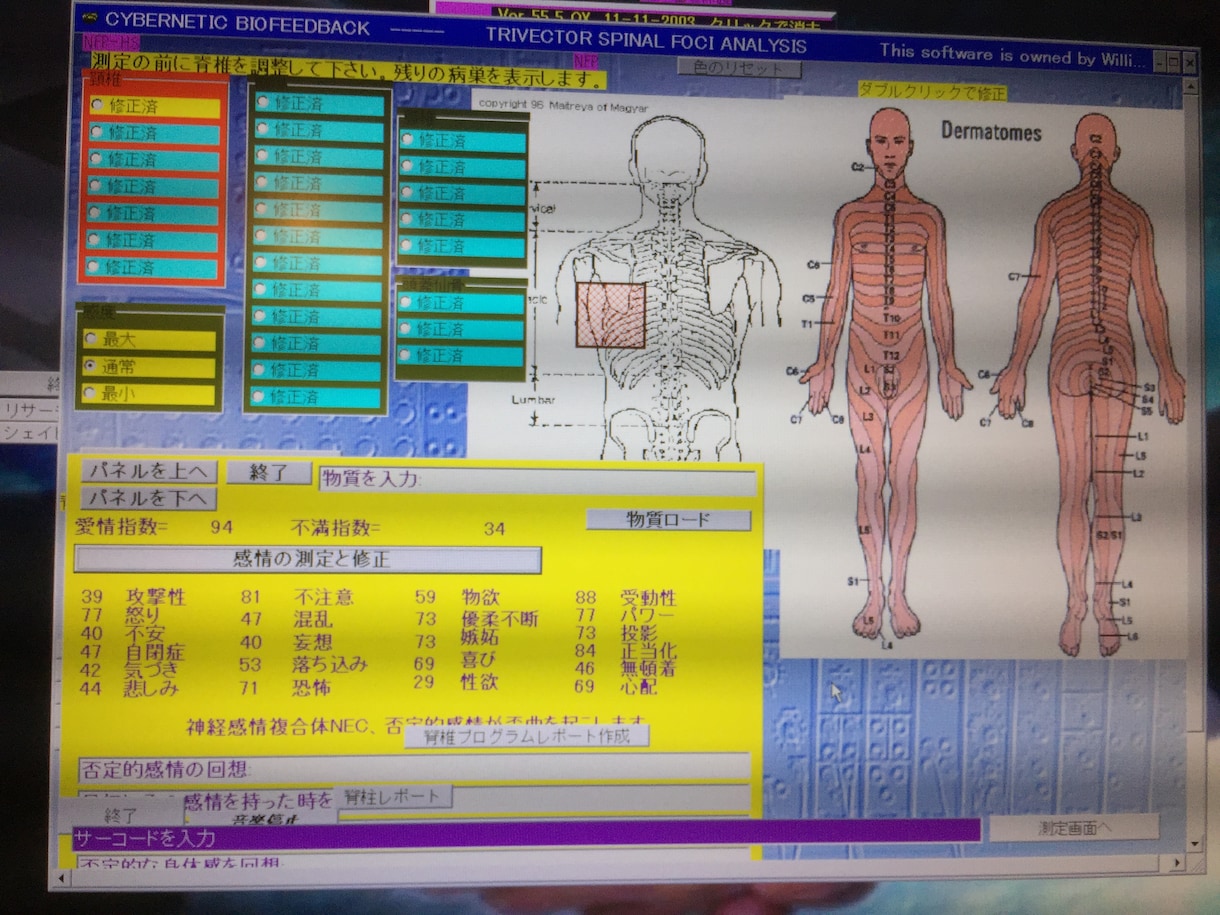The image size is (1220, 915).
Task: Select last 修正済 radio in the three-row group
Action: [405, 355]
